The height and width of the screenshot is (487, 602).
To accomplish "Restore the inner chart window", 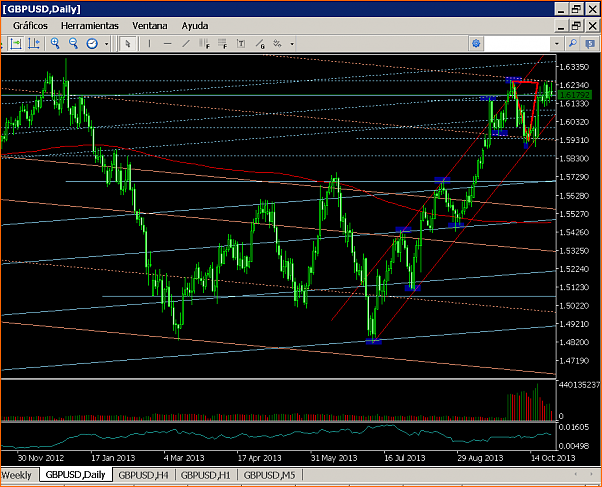I will (576, 26).
